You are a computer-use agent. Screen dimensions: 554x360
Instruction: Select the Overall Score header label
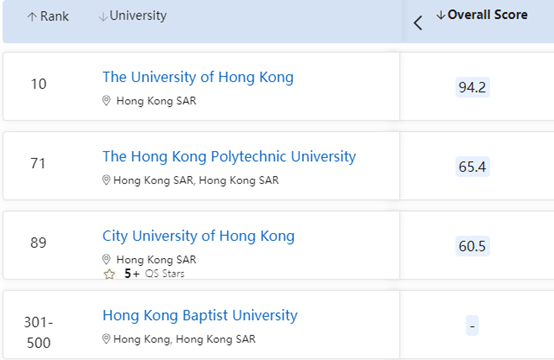coord(488,15)
